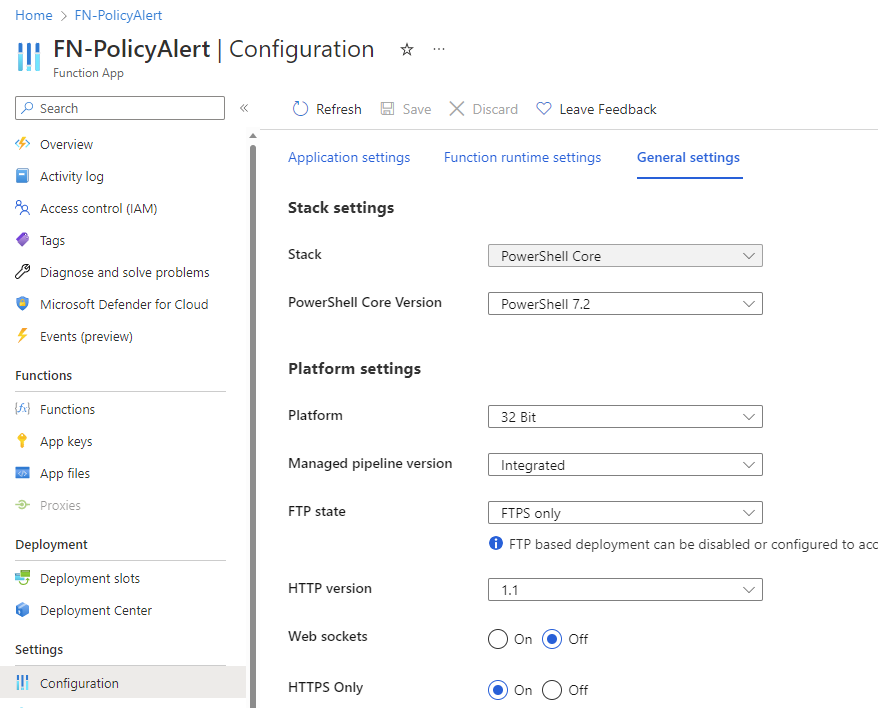Click the Discard X icon
Image resolution: width=878 pixels, height=708 pixels.
[x=457, y=109]
